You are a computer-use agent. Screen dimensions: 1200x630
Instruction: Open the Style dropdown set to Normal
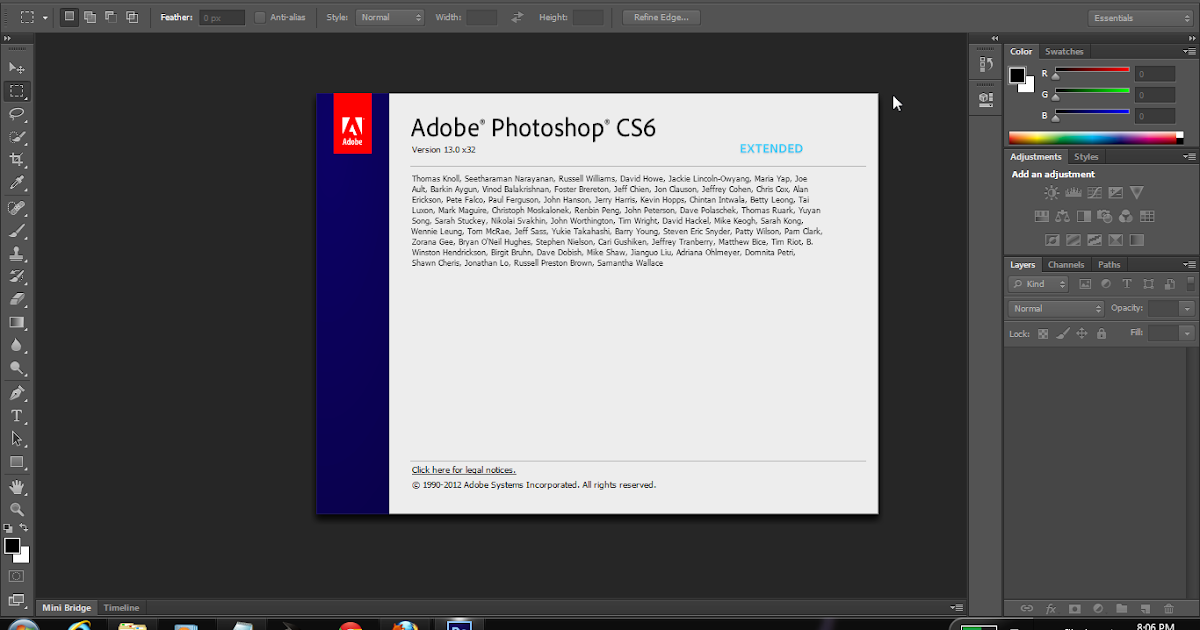[x=390, y=17]
